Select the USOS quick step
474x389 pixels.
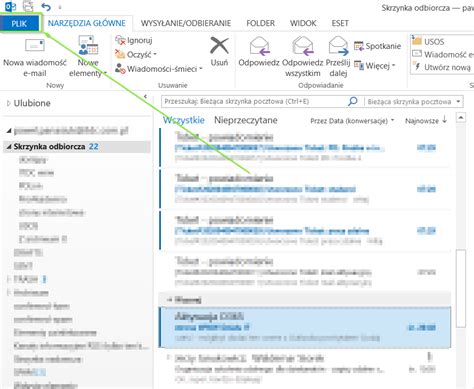(x=428, y=41)
